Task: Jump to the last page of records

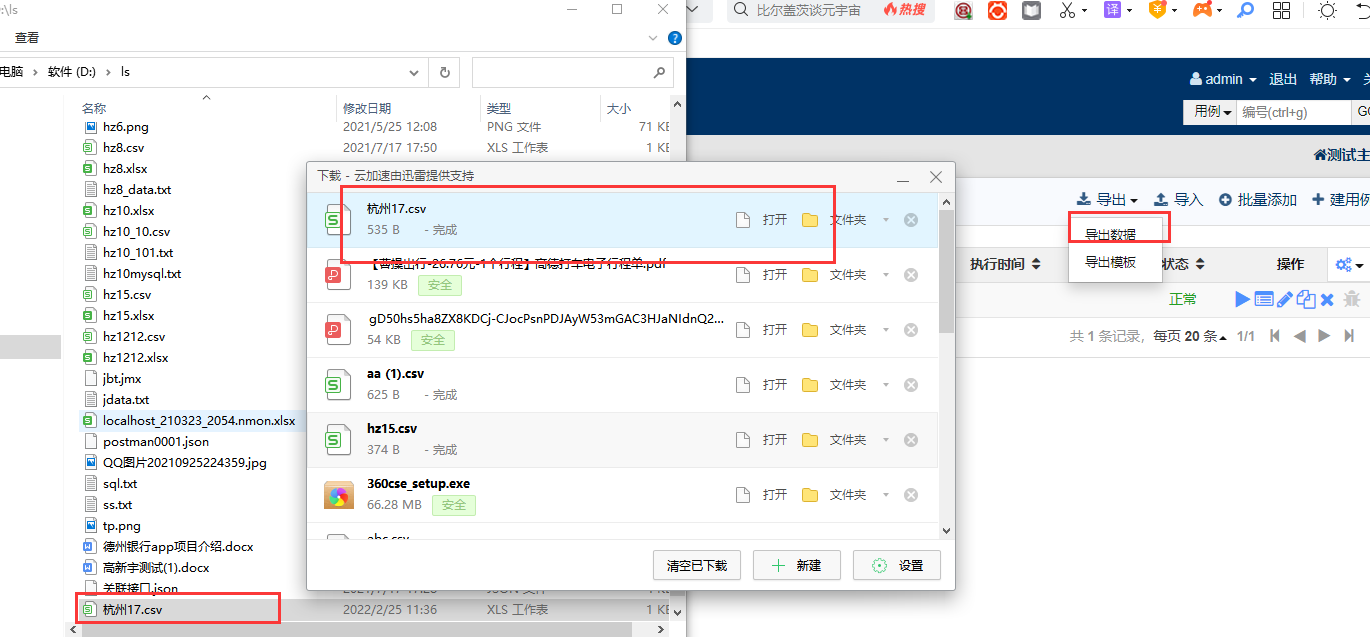Action: [1349, 336]
